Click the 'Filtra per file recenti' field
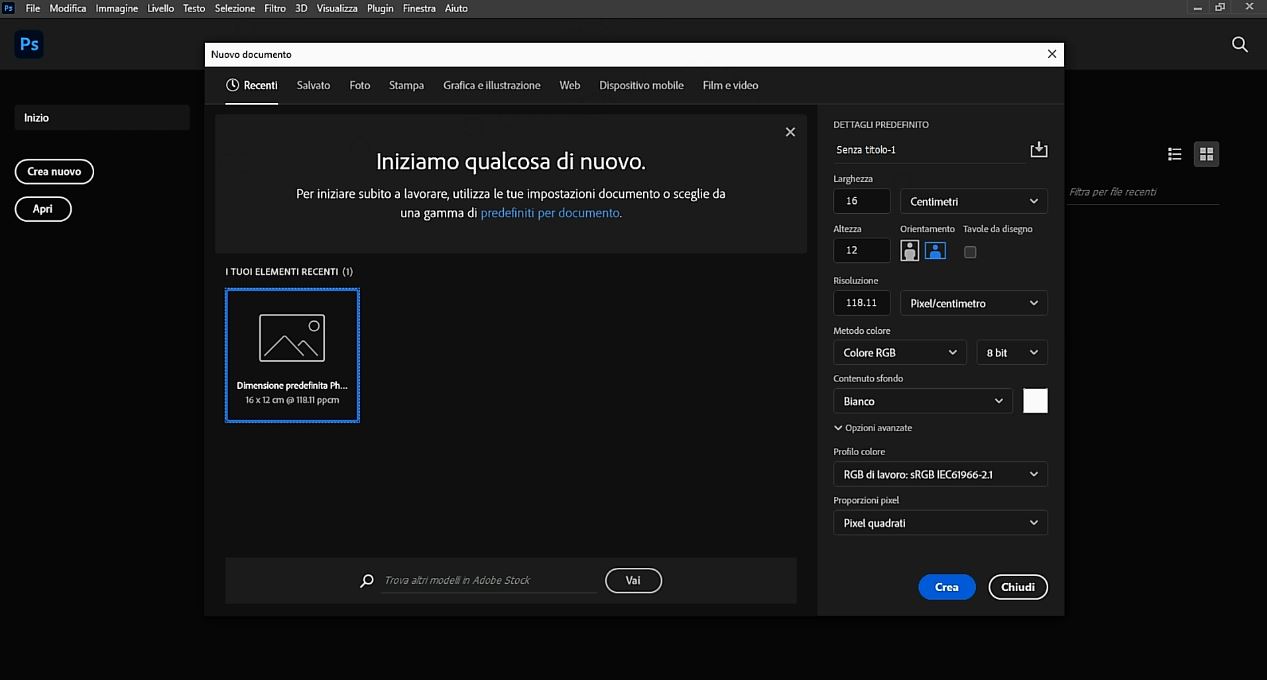This screenshot has height=680, width=1267. pyautogui.click(x=1143, y=192)
